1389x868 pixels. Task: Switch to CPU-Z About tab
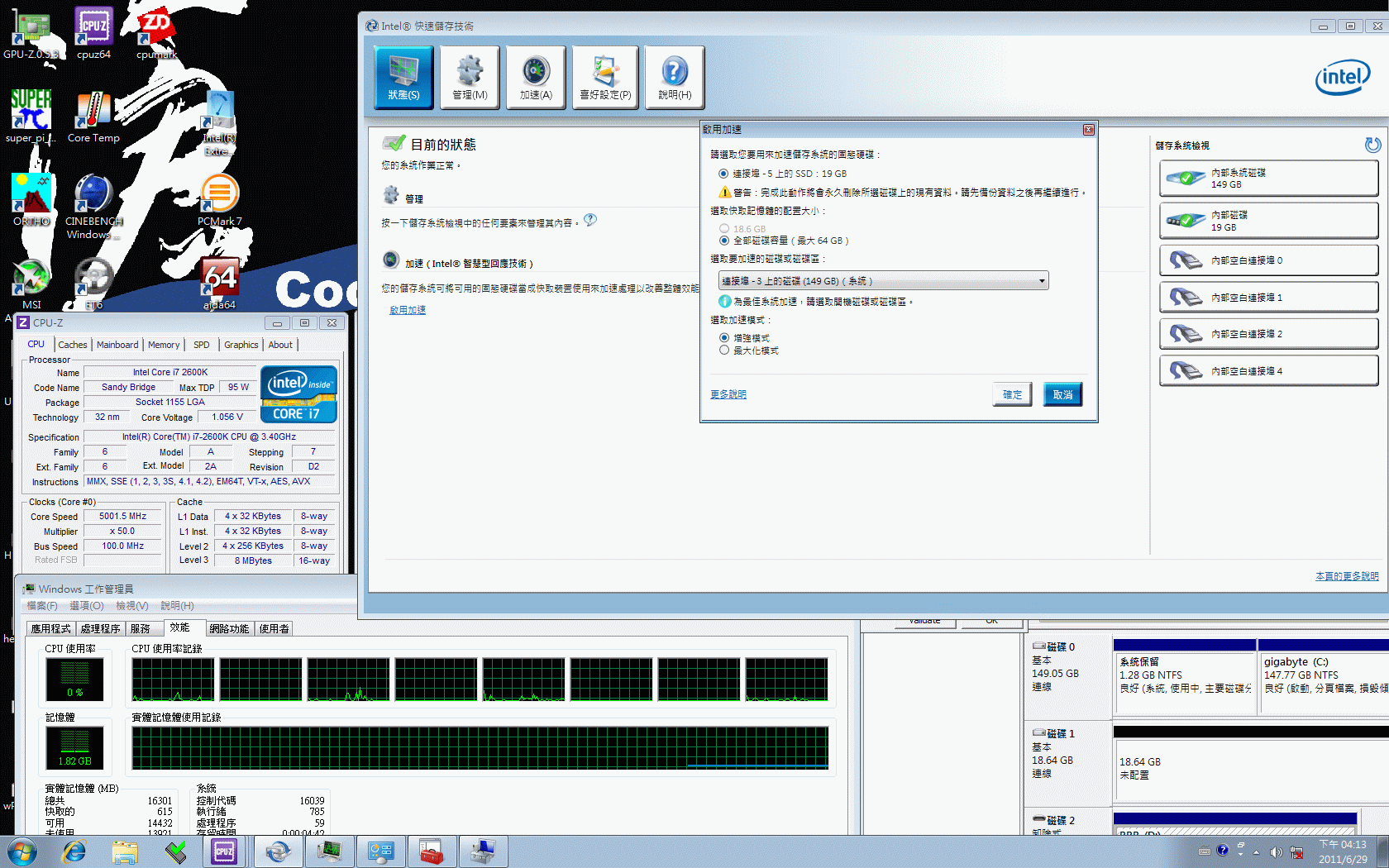point(280,345)
